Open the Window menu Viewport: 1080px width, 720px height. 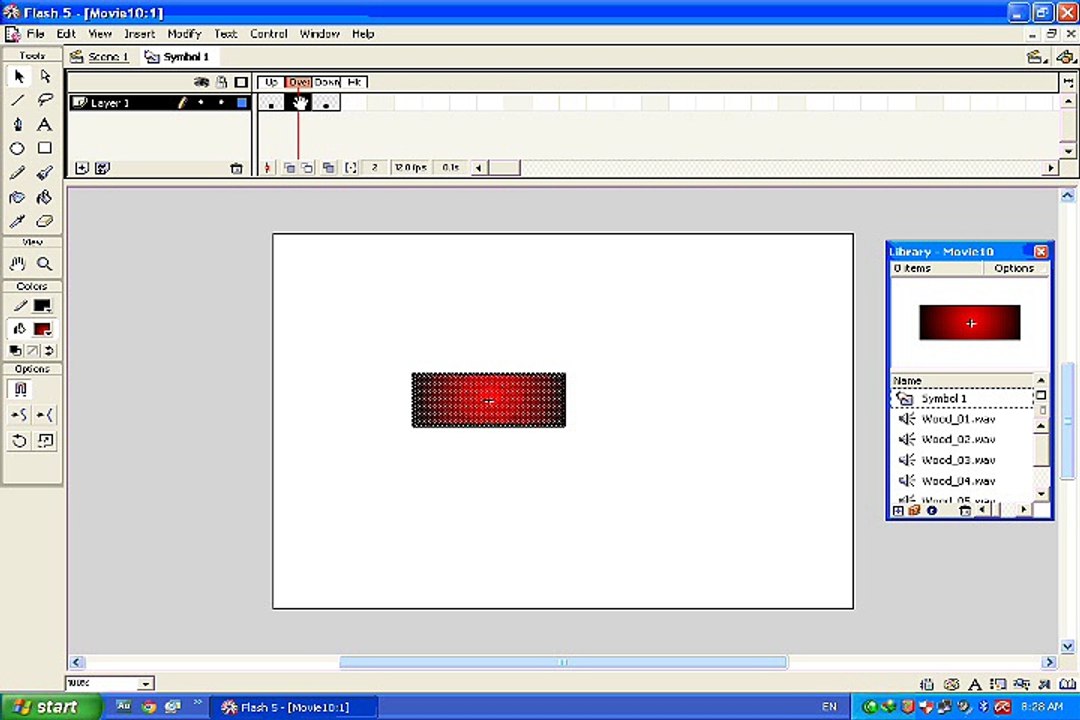[x=320, y=34]
